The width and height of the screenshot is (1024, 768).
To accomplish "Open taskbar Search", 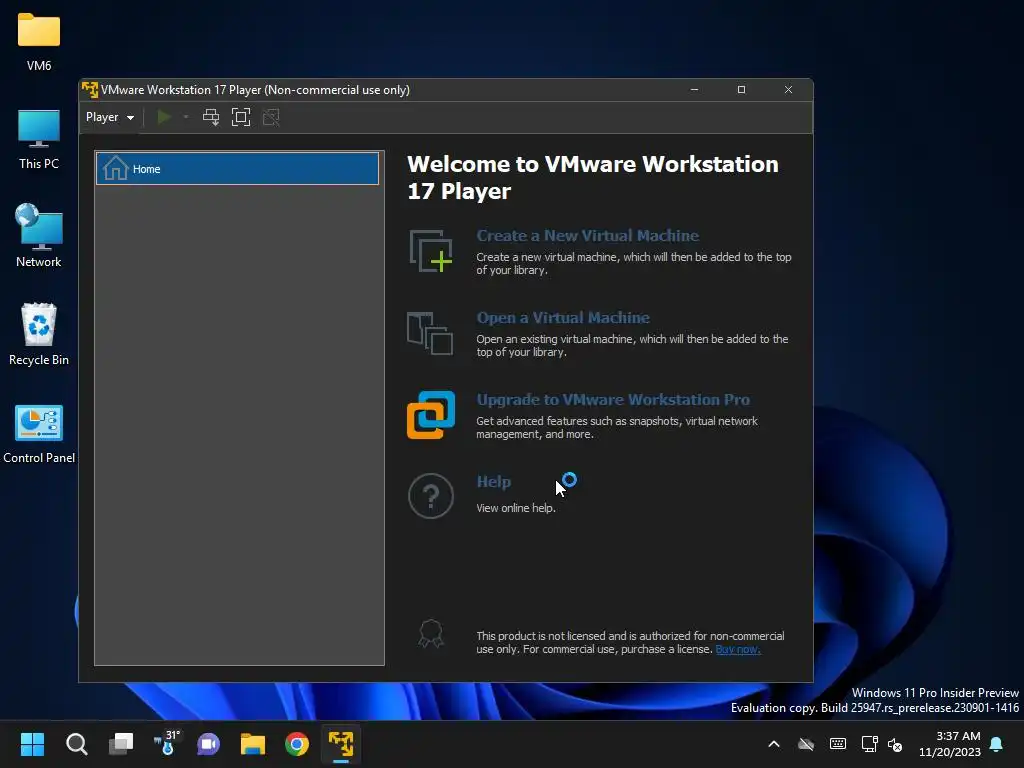I will (x=76, y=744).
